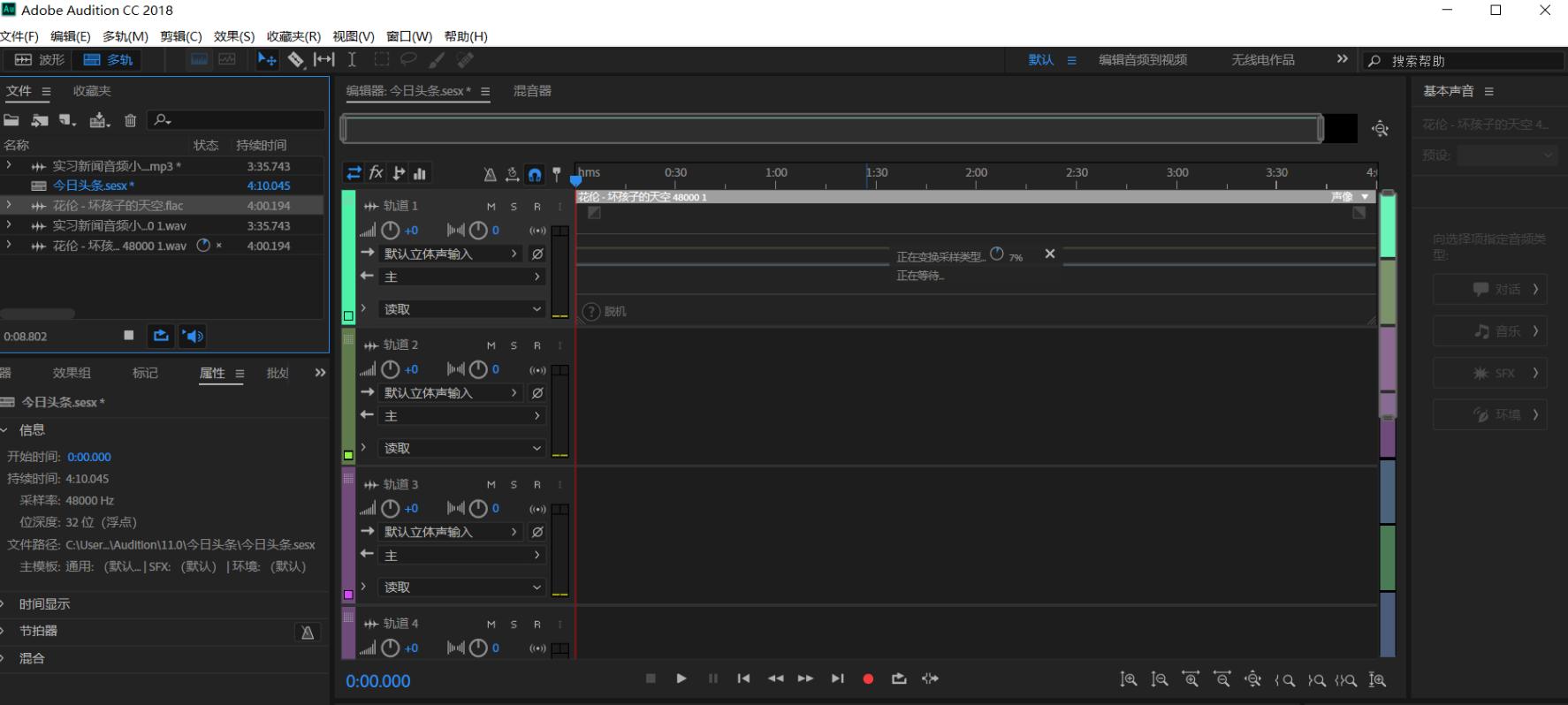Toggle snapping magnet icon
1568x705 pixels.
(x=535, y=175)
